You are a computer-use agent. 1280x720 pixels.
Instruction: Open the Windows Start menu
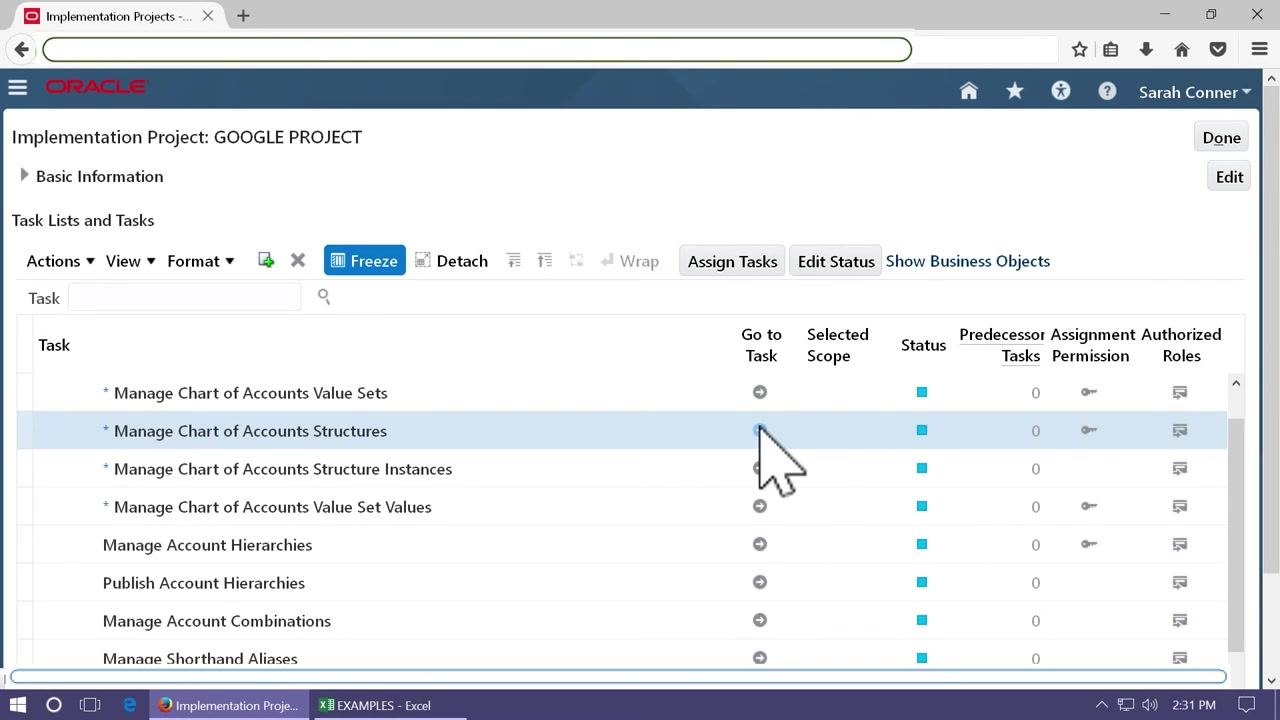(x=18, y=705)
